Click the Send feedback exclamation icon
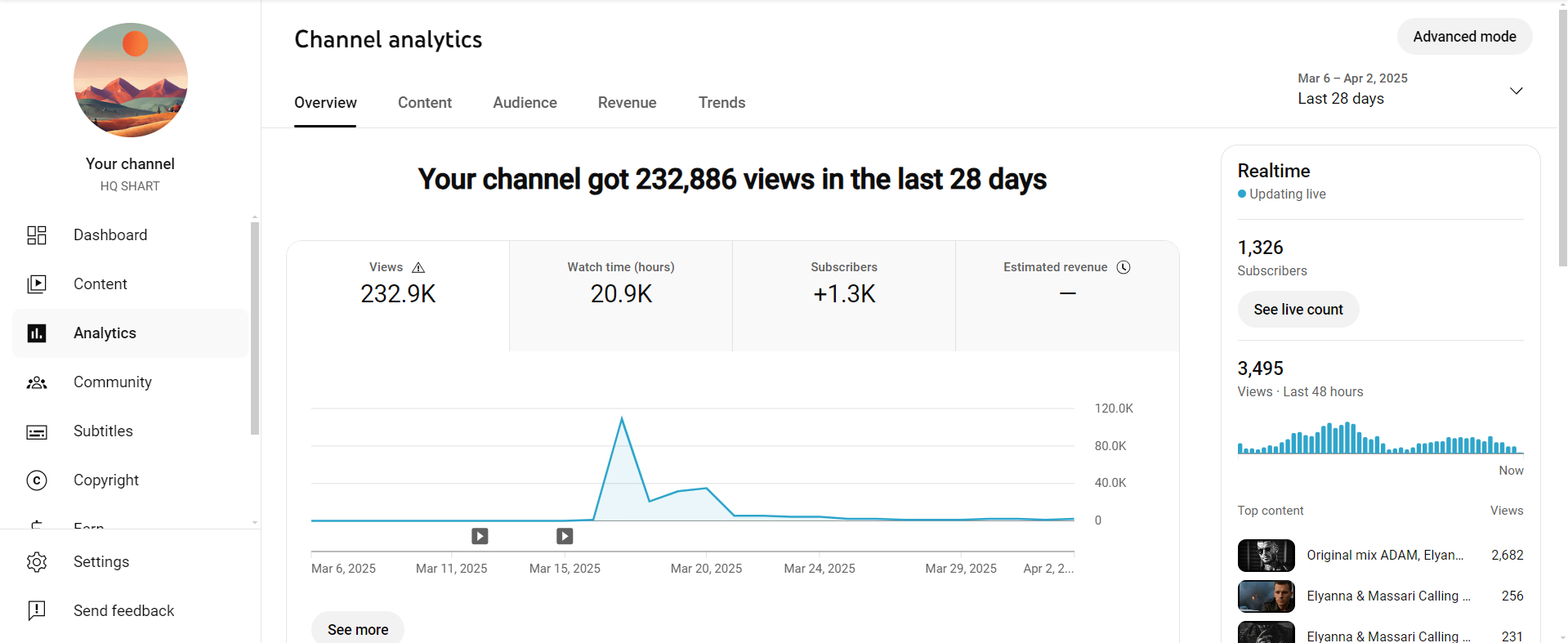Viewport: 1568px width, 643px height. pyautogui.click(x=37, y=610)
